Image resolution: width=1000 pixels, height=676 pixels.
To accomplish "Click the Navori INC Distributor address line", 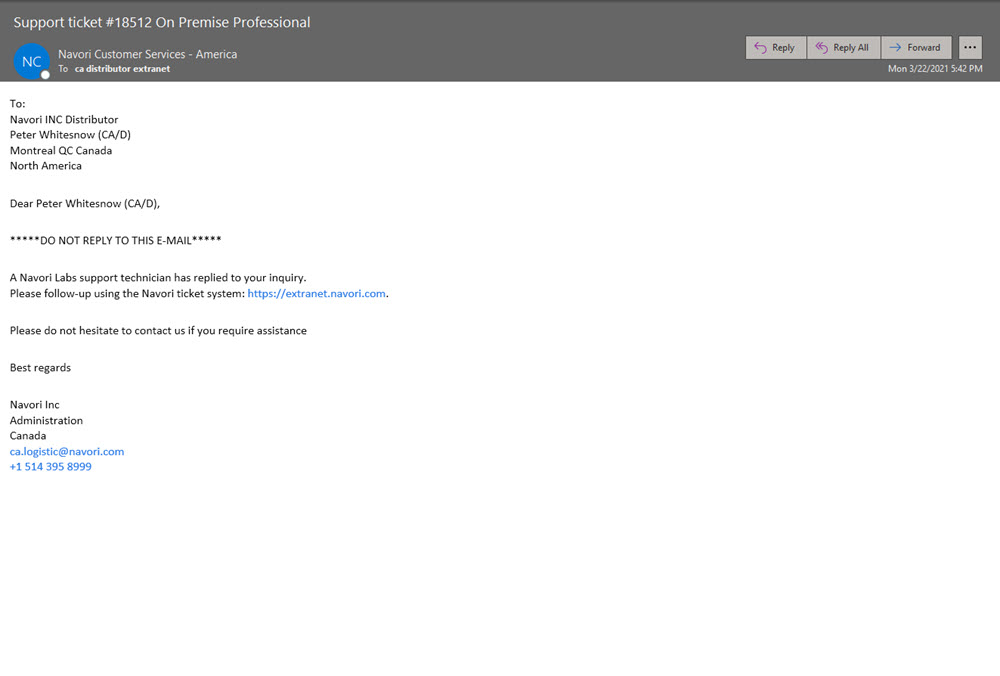I will click(x=64, y=120).
